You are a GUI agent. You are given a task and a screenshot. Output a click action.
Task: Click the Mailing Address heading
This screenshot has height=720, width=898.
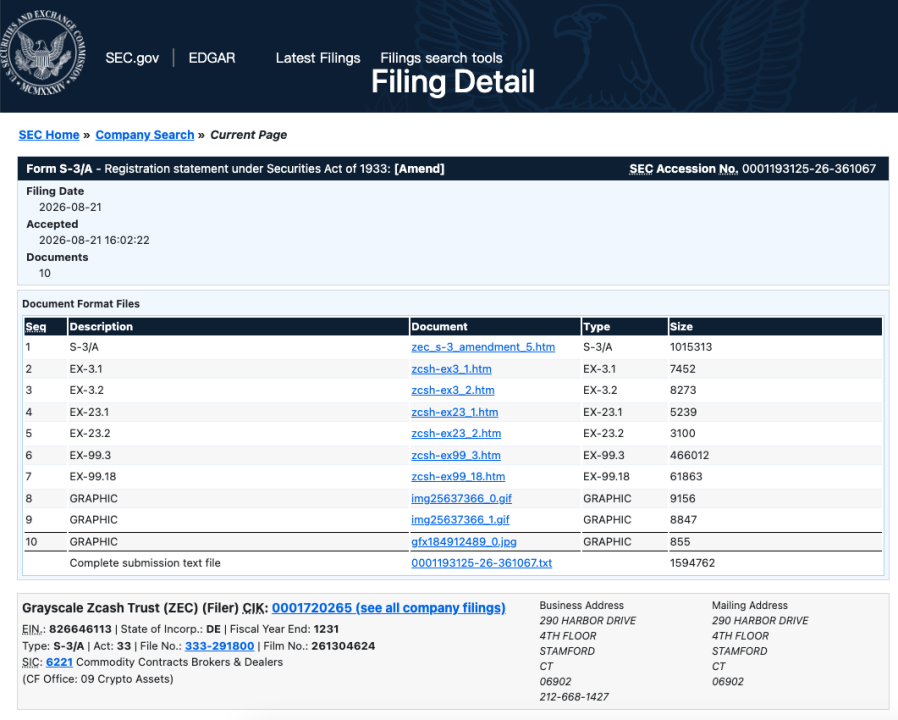[750, 605]
